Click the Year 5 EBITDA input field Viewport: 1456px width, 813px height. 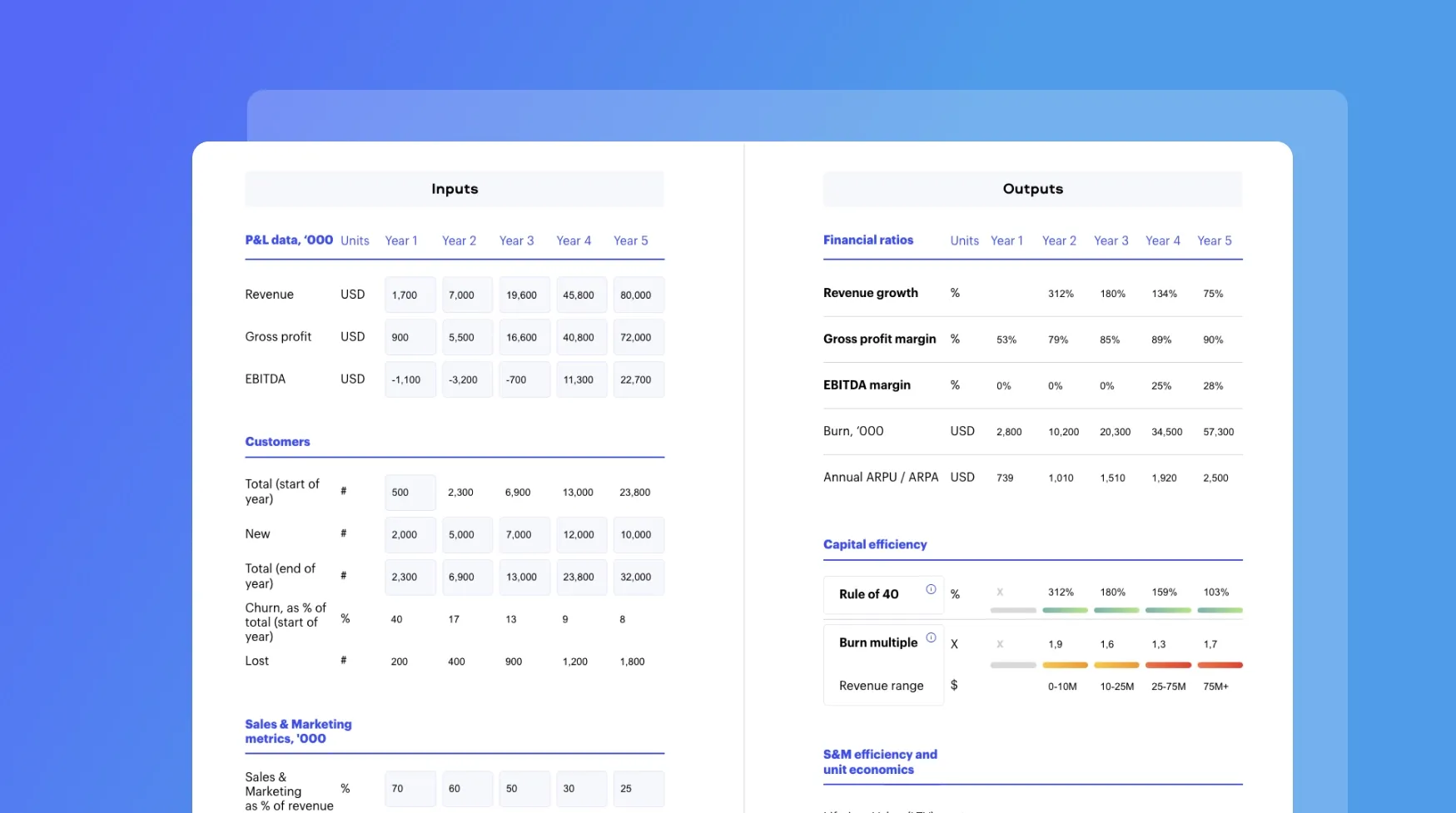point(639,379)
